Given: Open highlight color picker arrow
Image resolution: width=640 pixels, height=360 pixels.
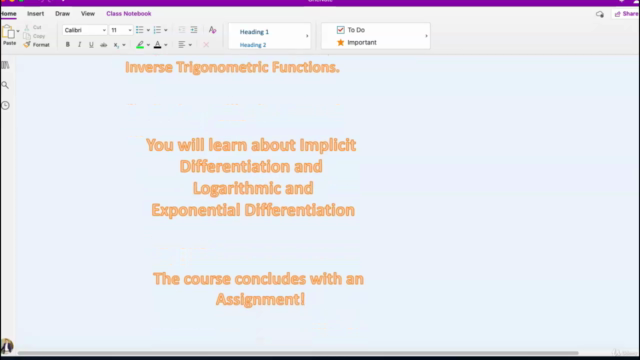Looking at the screenshot, I should [148, 45].
